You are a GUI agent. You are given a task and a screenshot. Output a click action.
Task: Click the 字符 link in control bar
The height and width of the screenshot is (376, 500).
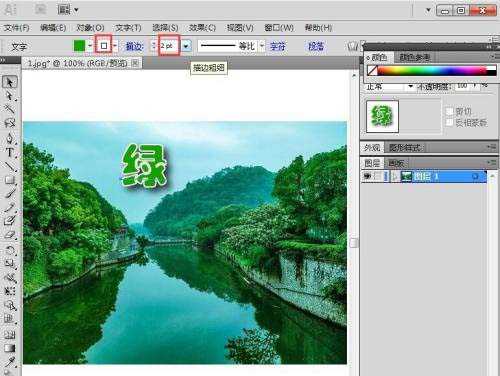point(278,46)
